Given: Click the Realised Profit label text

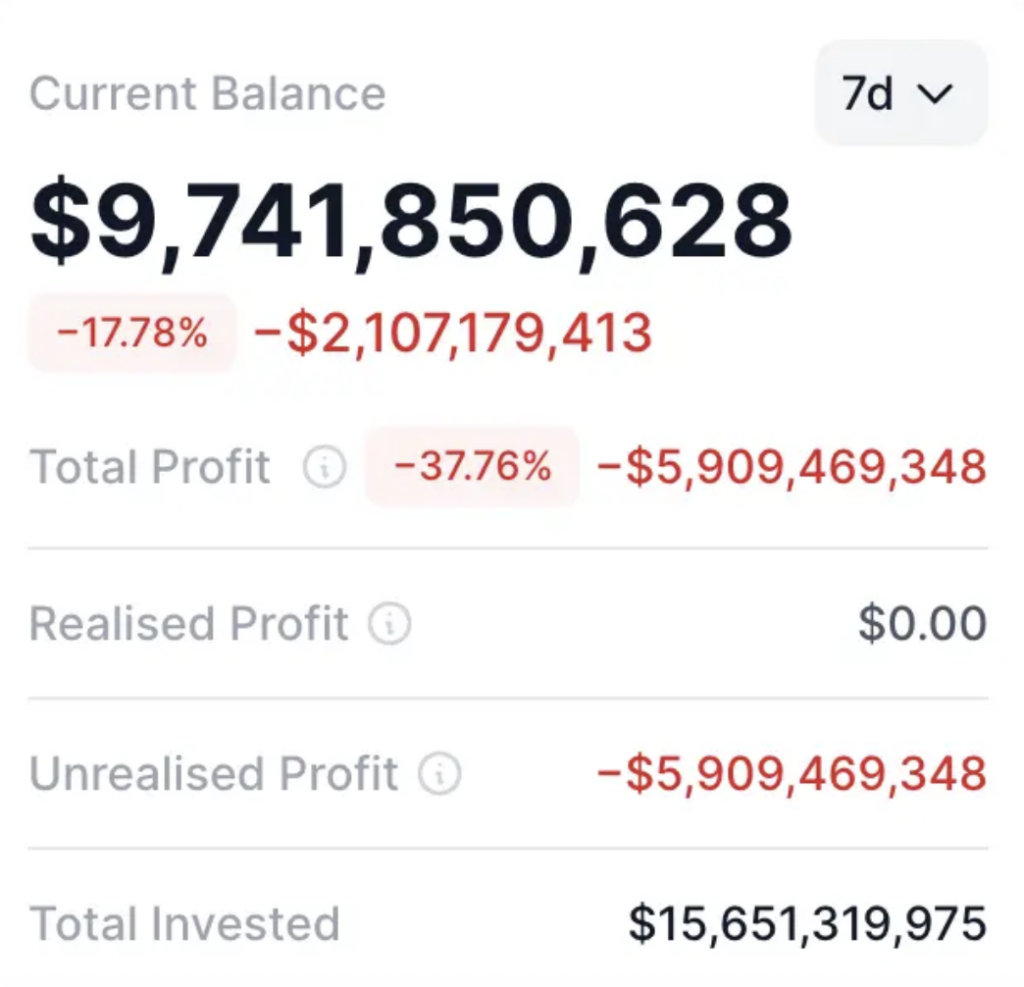Looking at the screenshot, I should pos(190,624).
